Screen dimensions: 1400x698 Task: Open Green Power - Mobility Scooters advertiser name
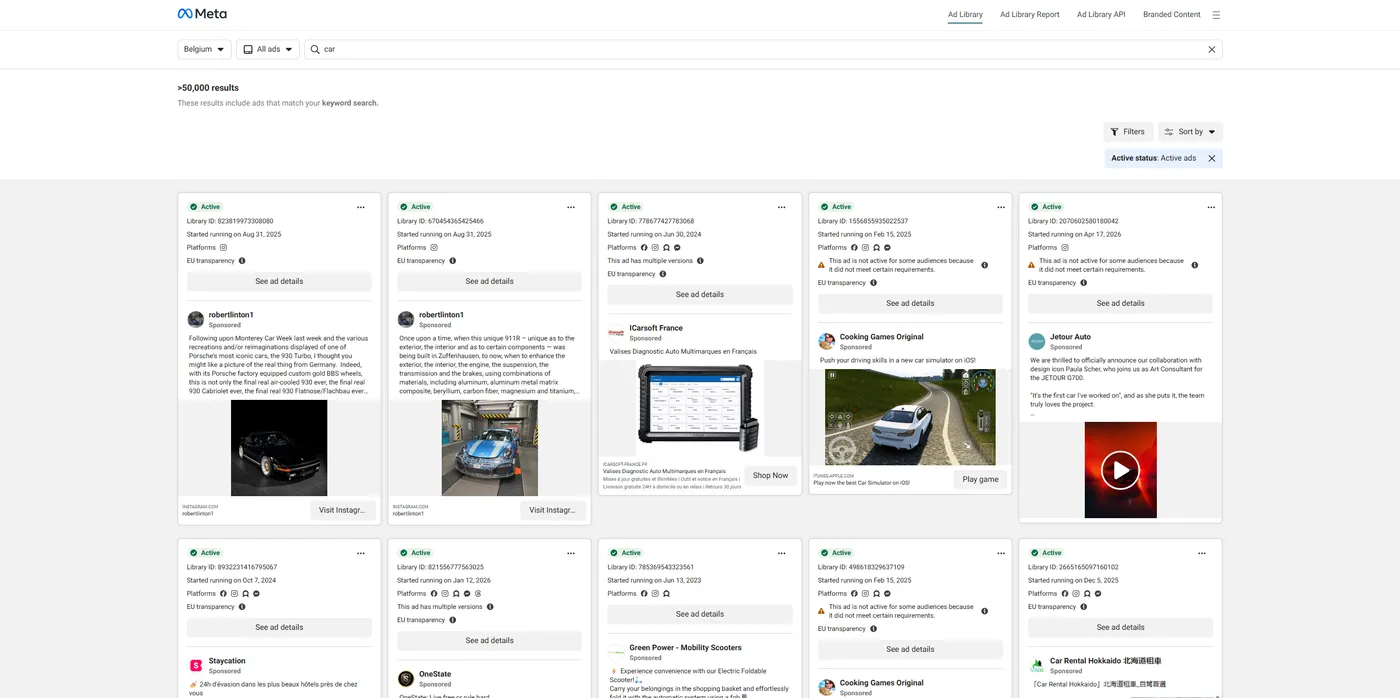[685, 648]
